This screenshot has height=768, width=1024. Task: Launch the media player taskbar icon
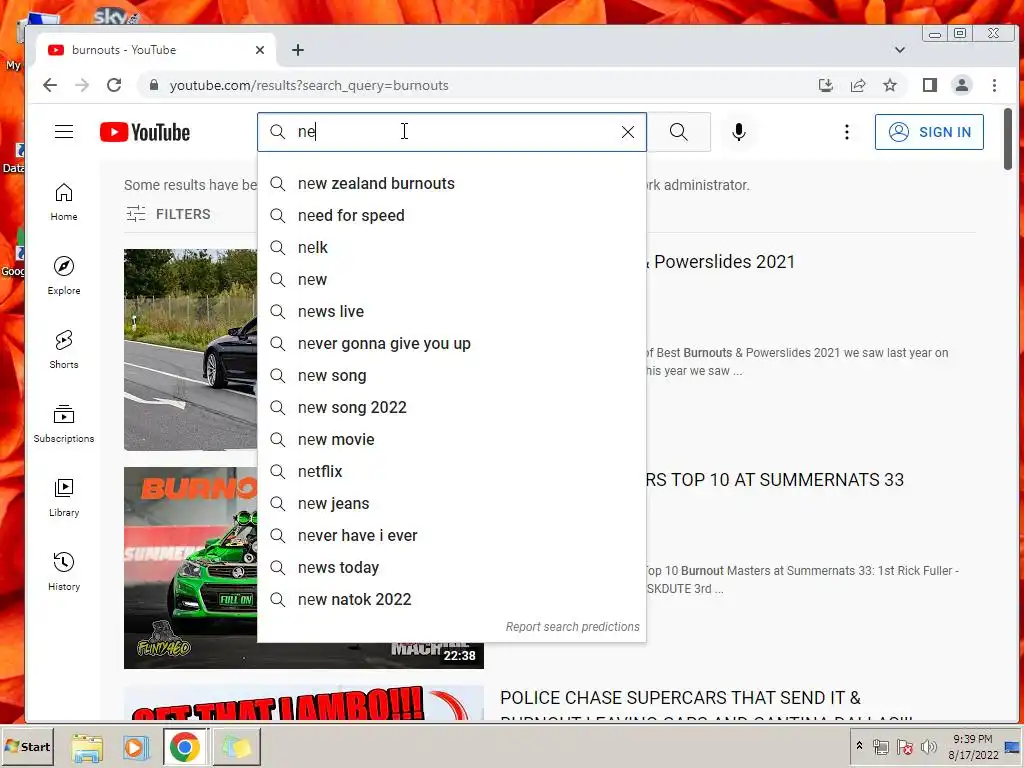click(135, 748)
